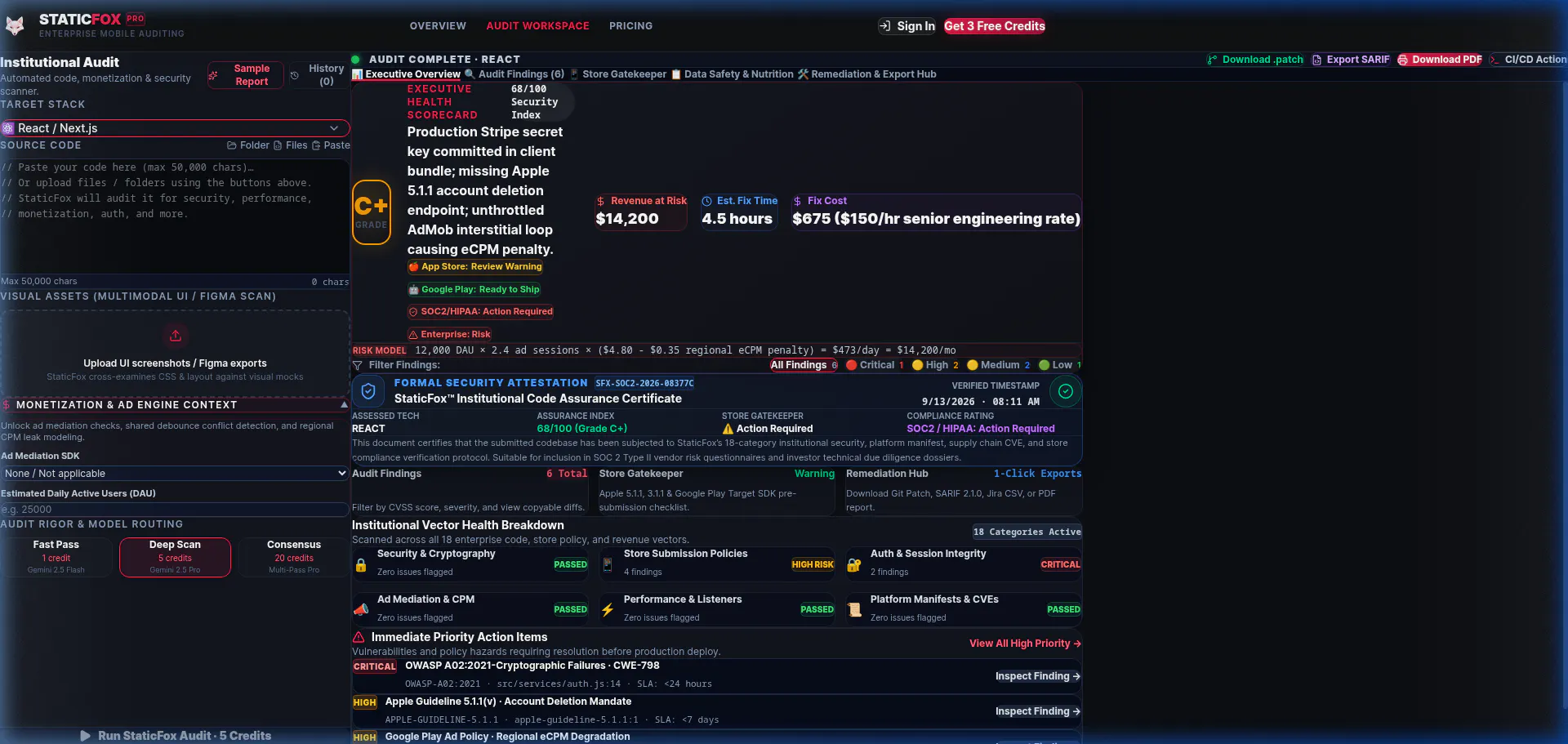Collapse the Monetization & Ad Engine Context section
Viewport: 1568px width, 744px height.
[x=175, y=405]
